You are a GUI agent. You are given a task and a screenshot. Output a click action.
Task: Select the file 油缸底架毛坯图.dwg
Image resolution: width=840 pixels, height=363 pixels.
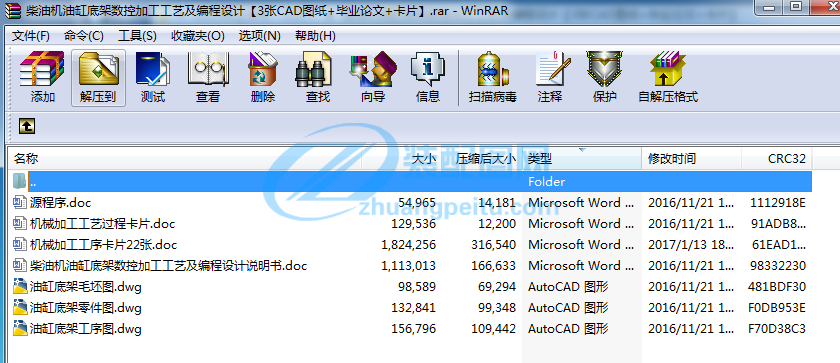86,287
